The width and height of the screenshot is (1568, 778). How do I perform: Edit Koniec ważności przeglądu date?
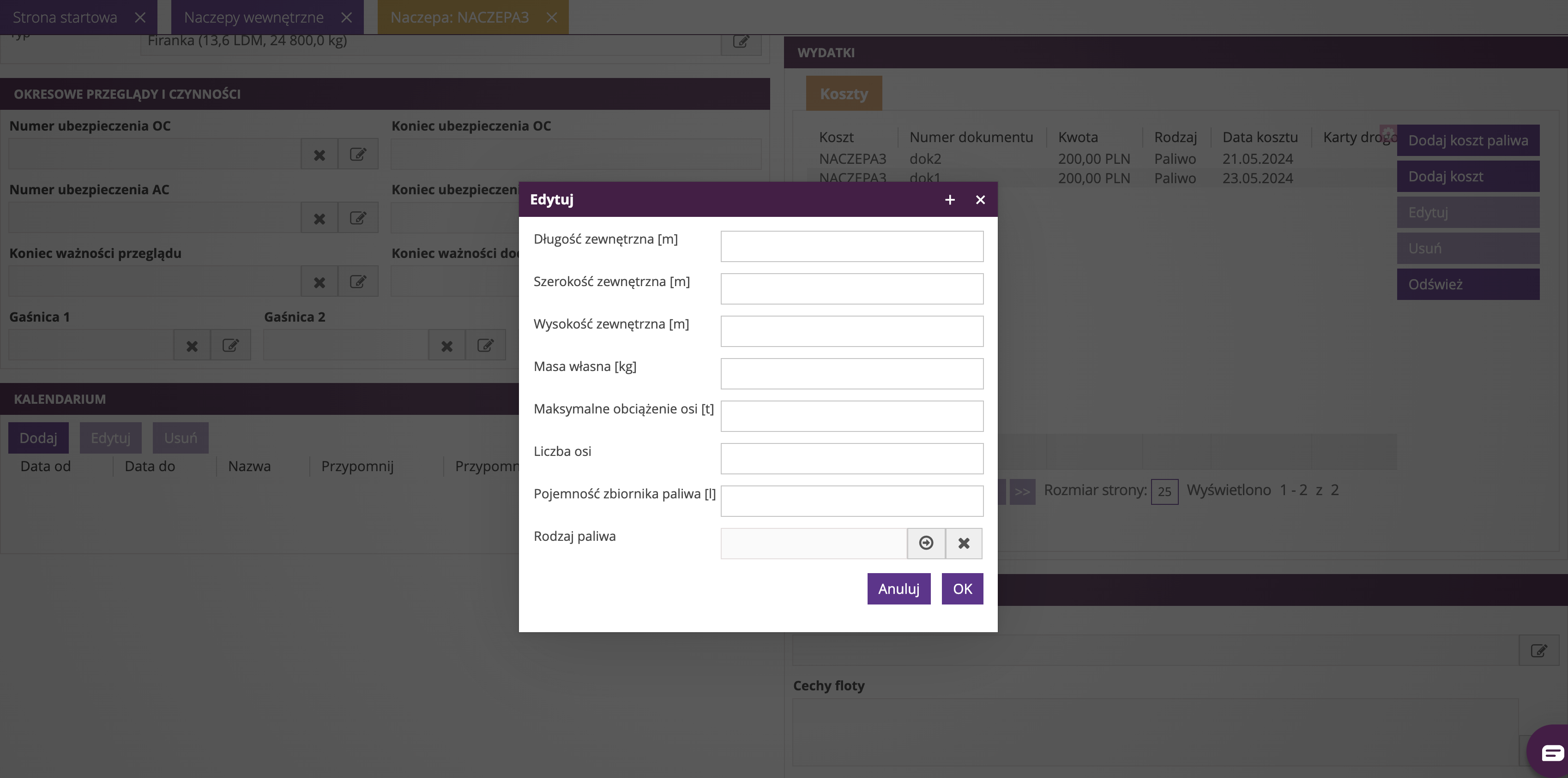click(358, 281)
